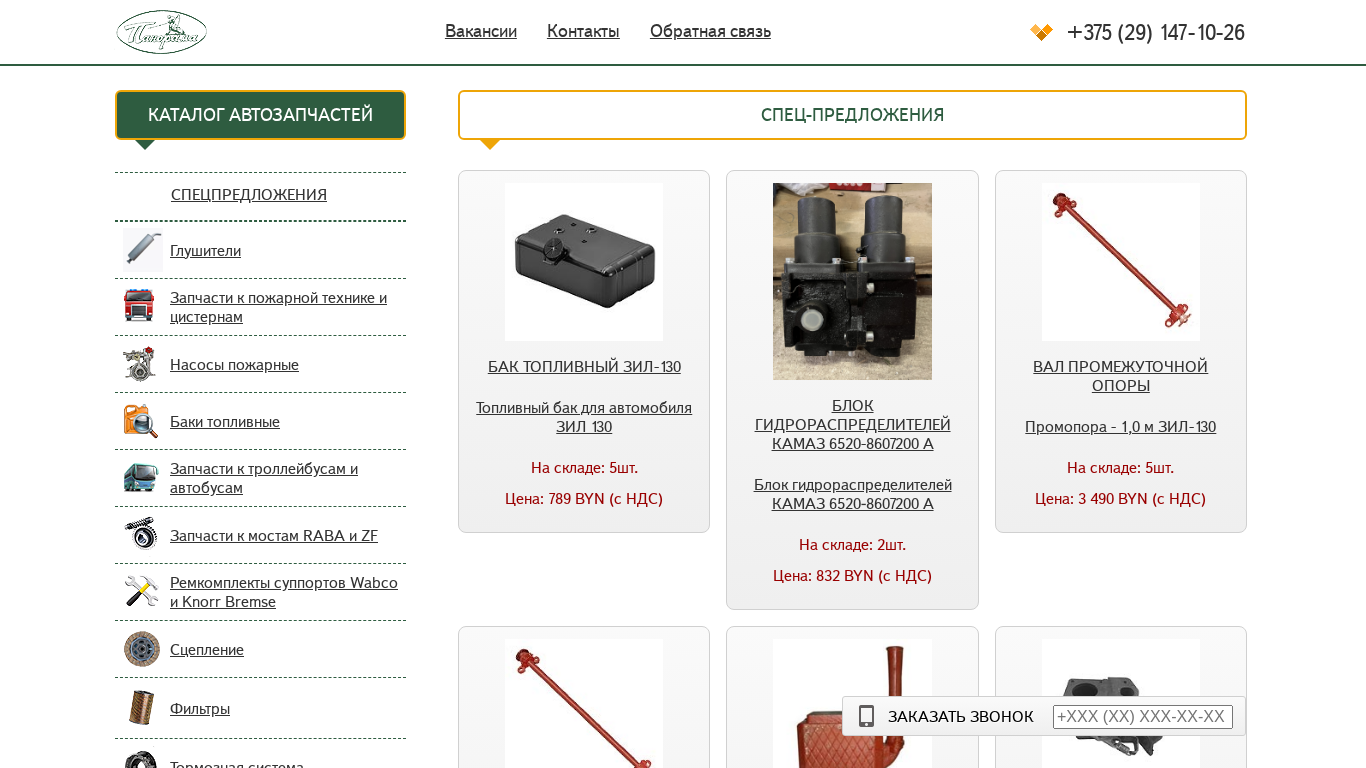The image size is (1366, 768).
Task: Open the Бак топливный ЗИЛ-130 title link
Action: tap(584, 366)
